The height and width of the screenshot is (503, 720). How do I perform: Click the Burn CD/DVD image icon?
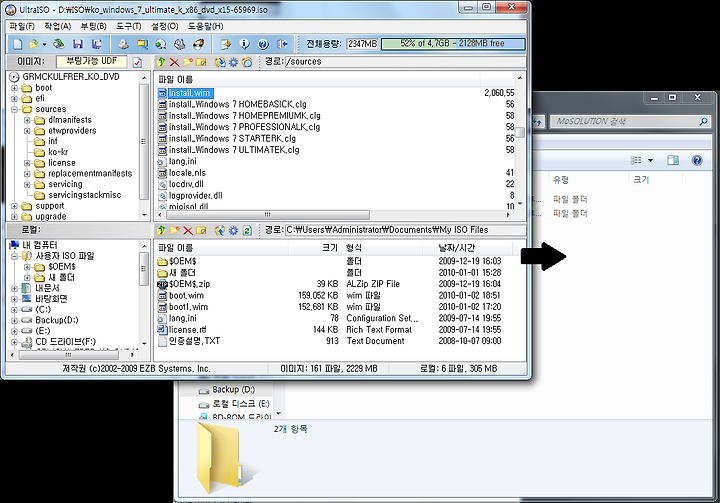(198, 44)
